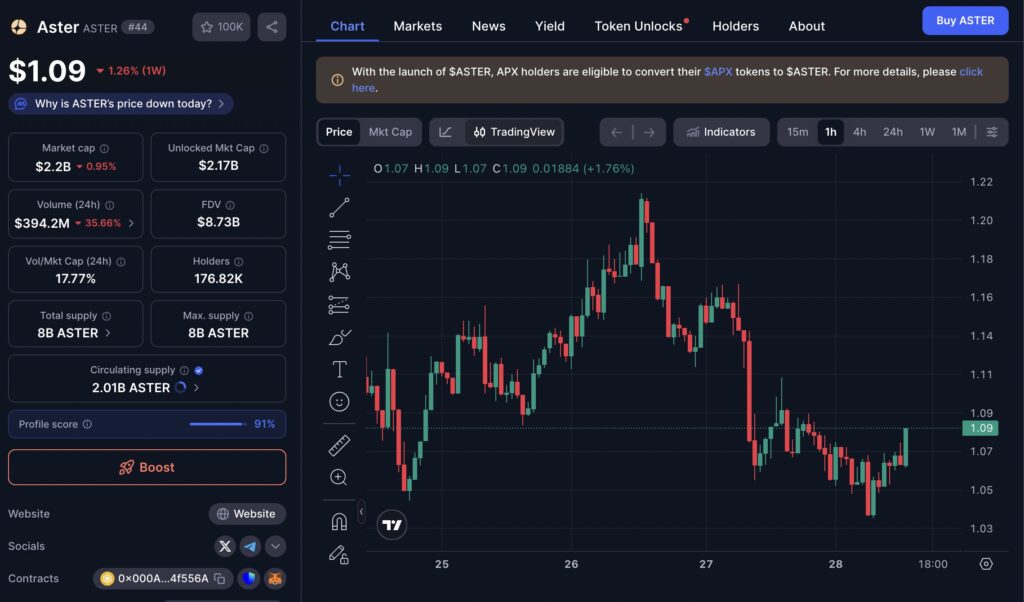Open the About tab
The height and width of the screenshot is (602, 1024).
tap(807, 26)
